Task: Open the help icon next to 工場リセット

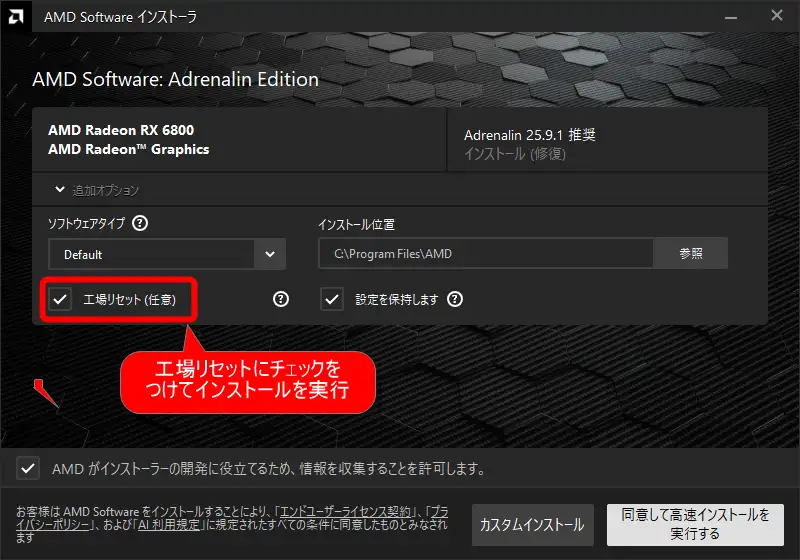Action: pos(281,299)
